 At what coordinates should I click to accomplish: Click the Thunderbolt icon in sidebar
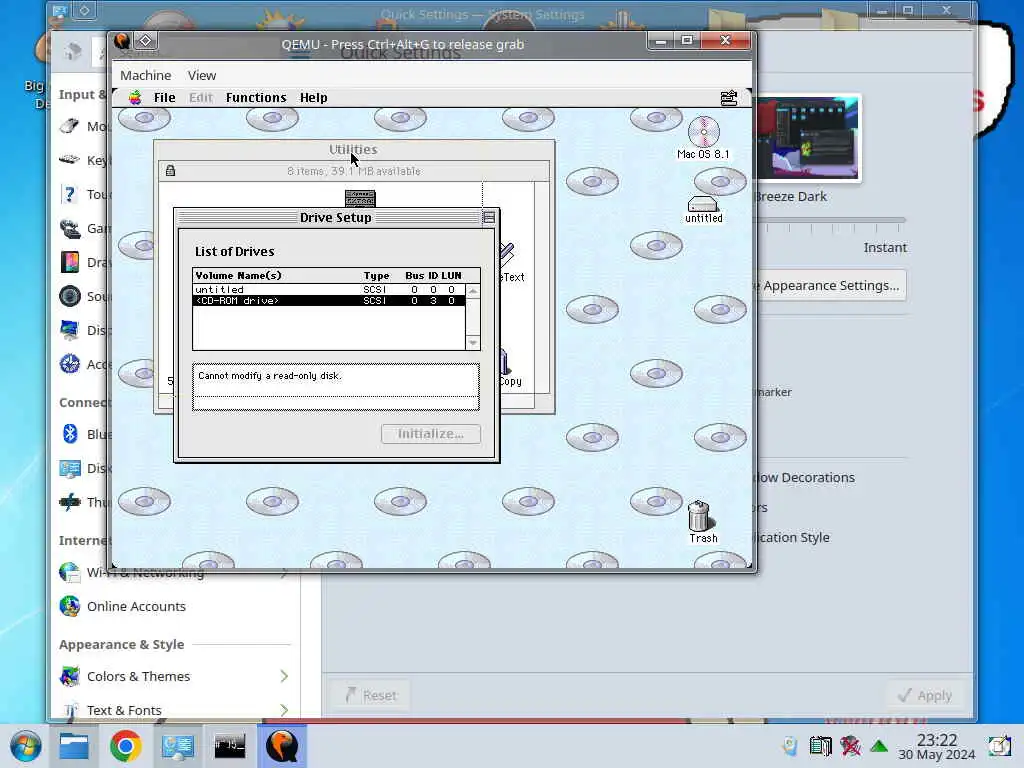click(x=70, y=502)
